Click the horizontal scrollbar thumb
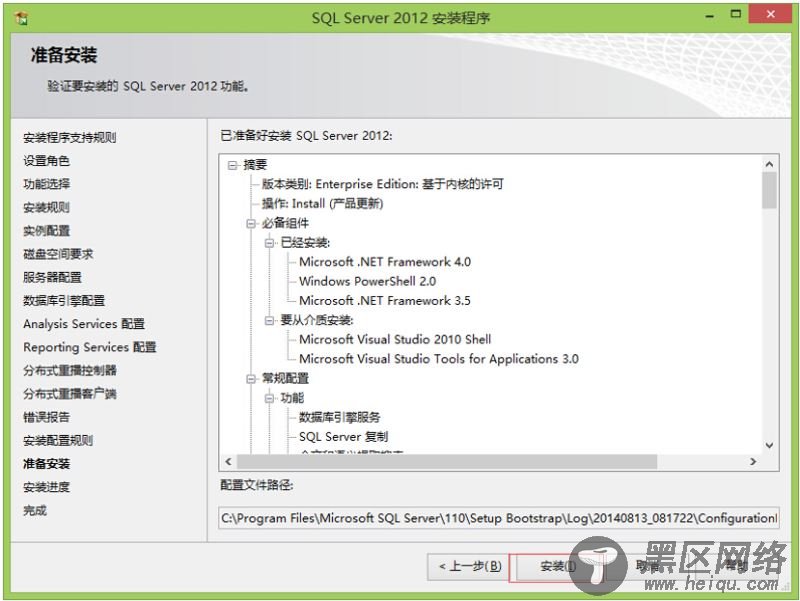The image size is (800, 601). 447,461
